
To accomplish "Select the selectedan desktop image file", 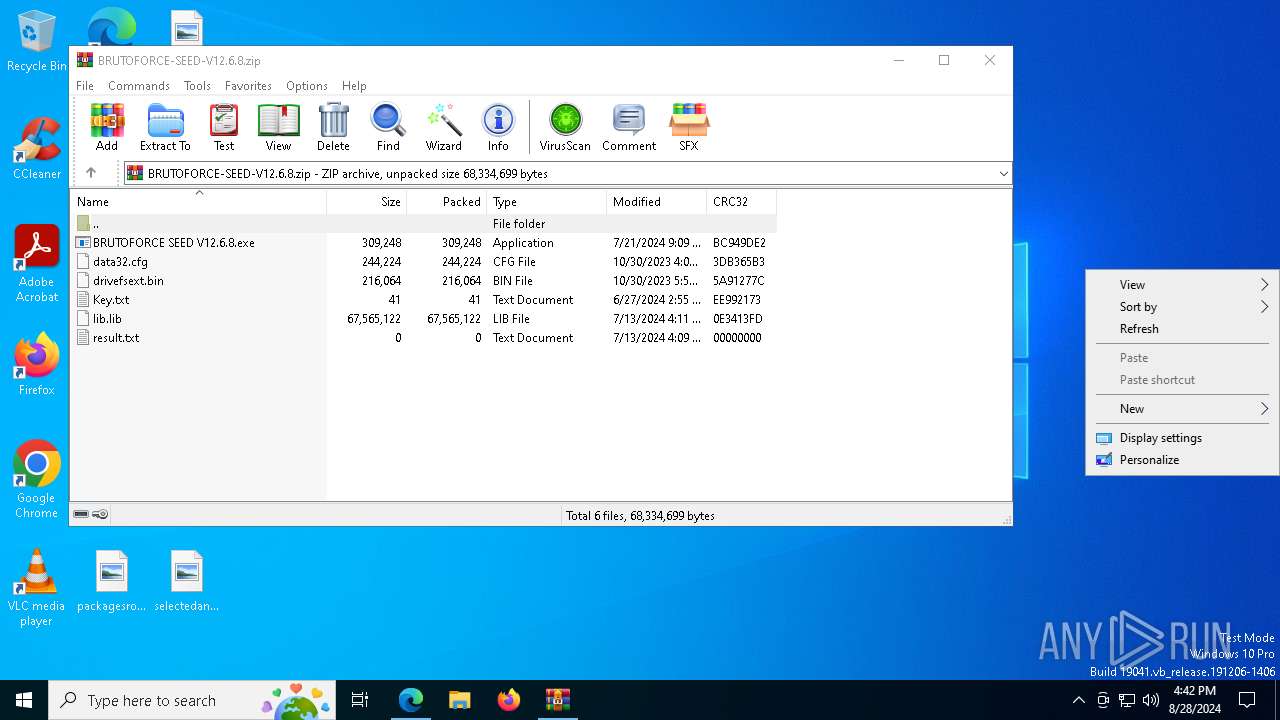I will pos(187,581).
